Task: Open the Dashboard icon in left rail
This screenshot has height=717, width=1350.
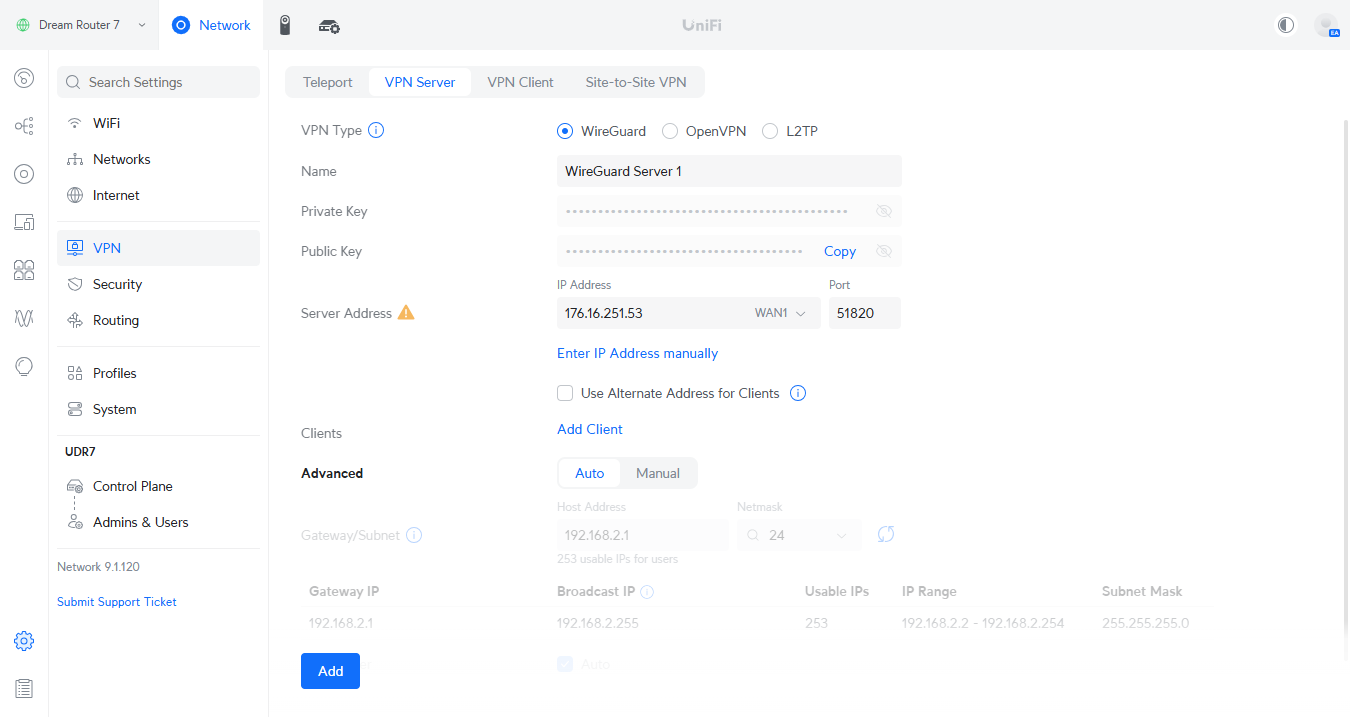Action: (24, 78)
